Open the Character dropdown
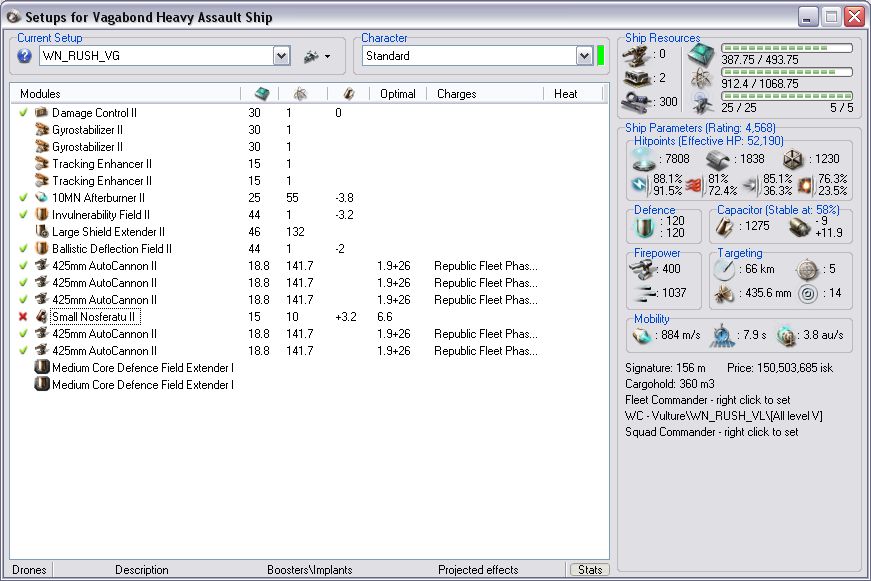The width and height of the screenshot is (871, 581). (584, 57)
